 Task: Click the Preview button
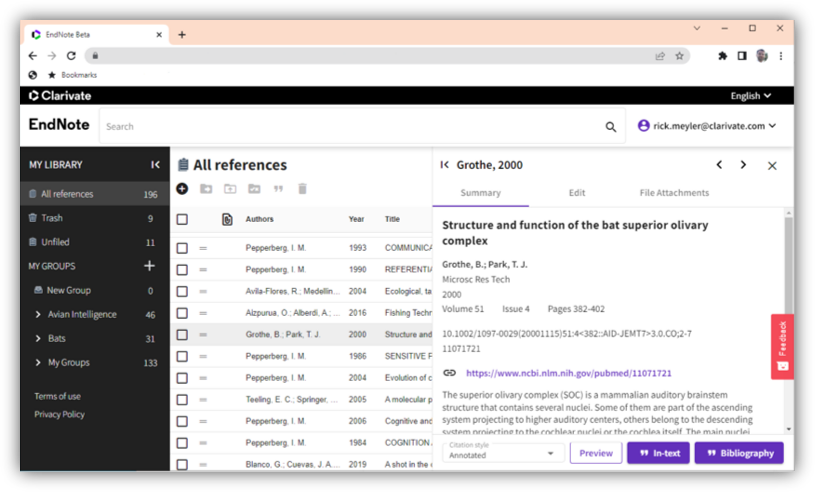pyautogui.click(x=596, y=453)
